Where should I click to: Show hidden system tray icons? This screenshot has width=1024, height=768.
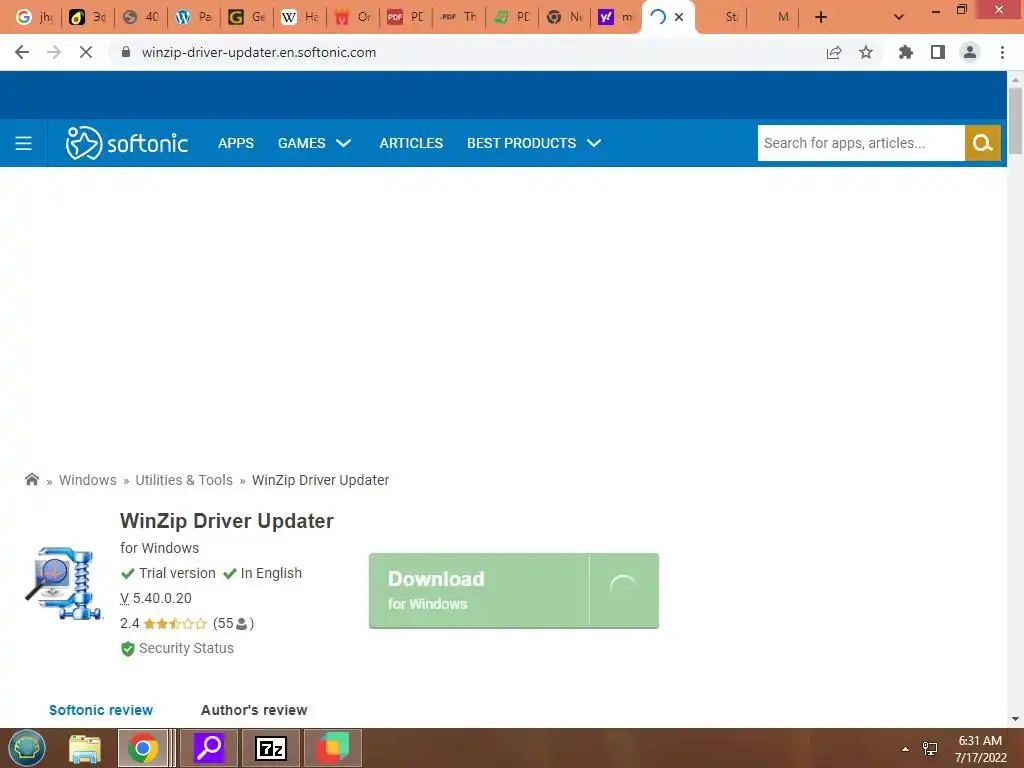(905, 749)
